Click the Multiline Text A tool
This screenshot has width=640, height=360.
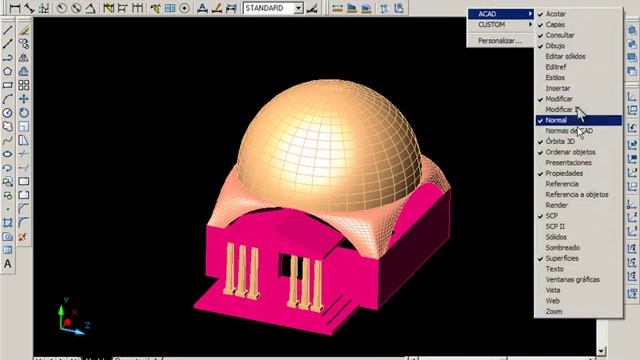7,264
